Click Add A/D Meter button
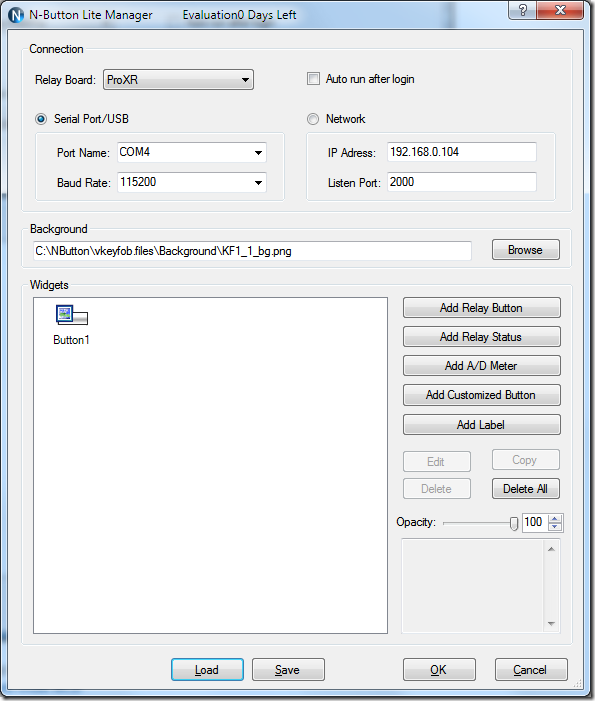This screenshot has height=701, width=595. pos(481,366)
